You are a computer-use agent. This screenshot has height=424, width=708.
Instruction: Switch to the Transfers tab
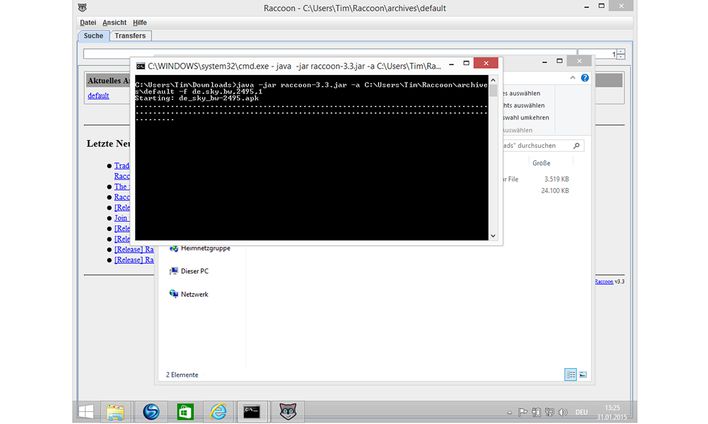pyautogui.click(x=130, y=36)
